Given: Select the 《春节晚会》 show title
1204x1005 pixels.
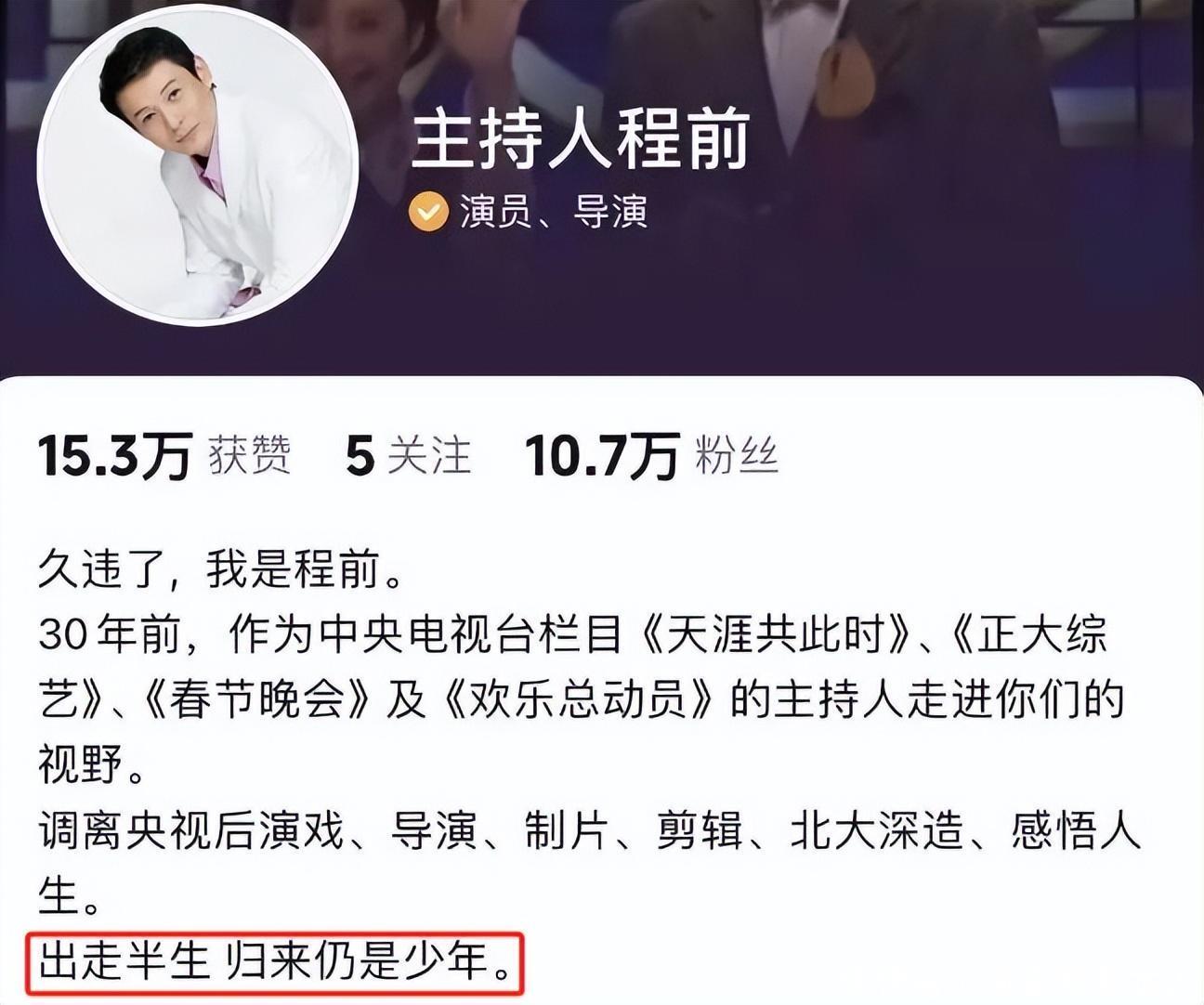Looking at the screenshot, I should (257, 699).
